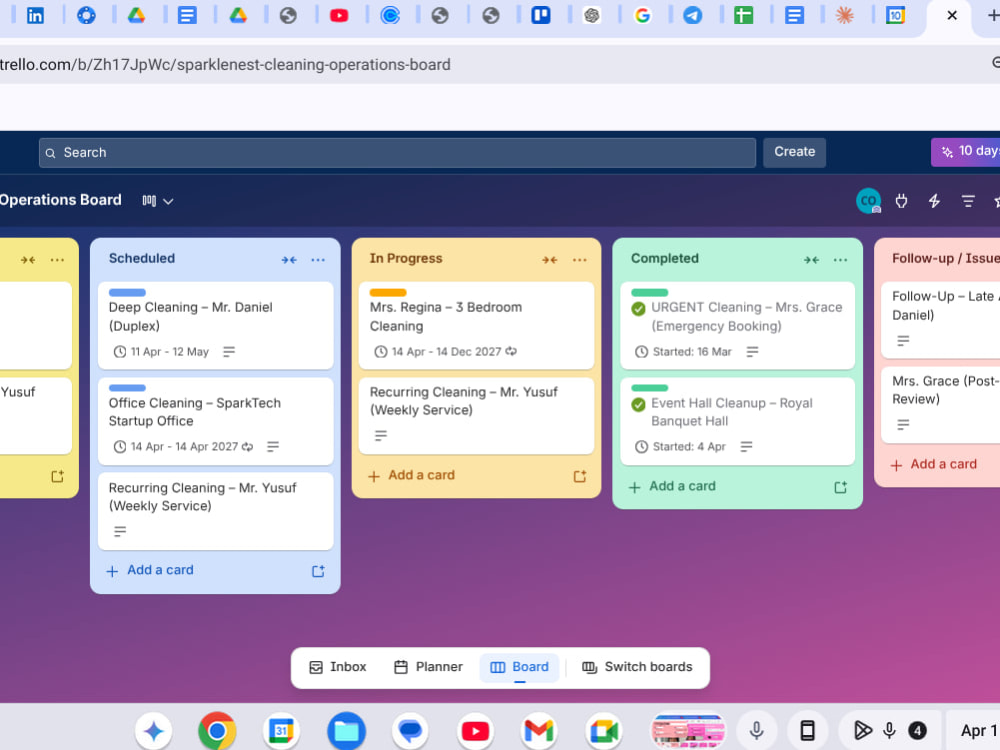
Task: Click the orange label on Mrs. Regina card
Action: [388, 293]
